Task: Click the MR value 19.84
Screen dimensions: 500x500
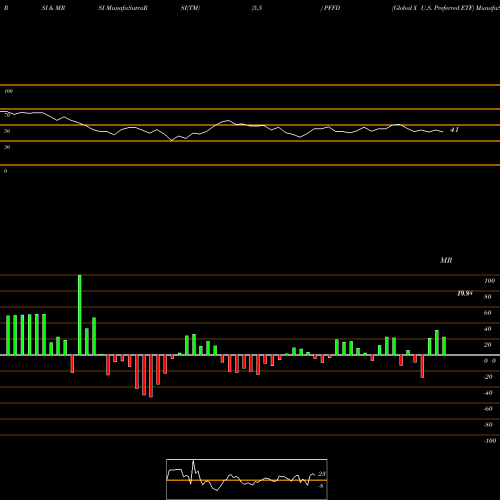Action: click(x=465, y=293)
